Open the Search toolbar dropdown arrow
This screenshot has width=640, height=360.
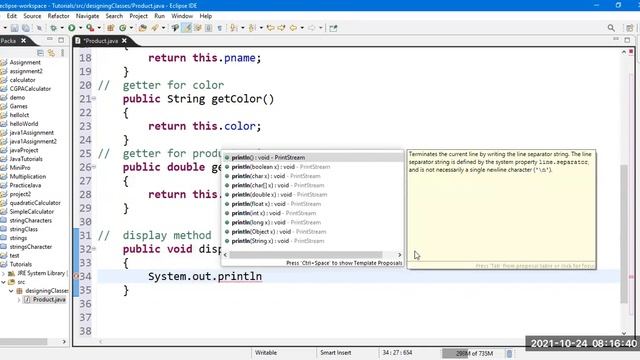coord(163,28)
